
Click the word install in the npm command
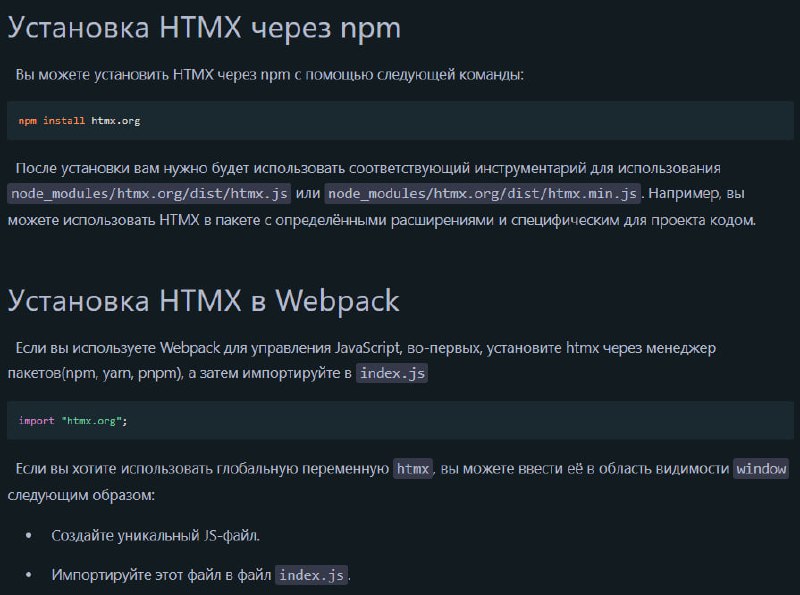[64, 120]
